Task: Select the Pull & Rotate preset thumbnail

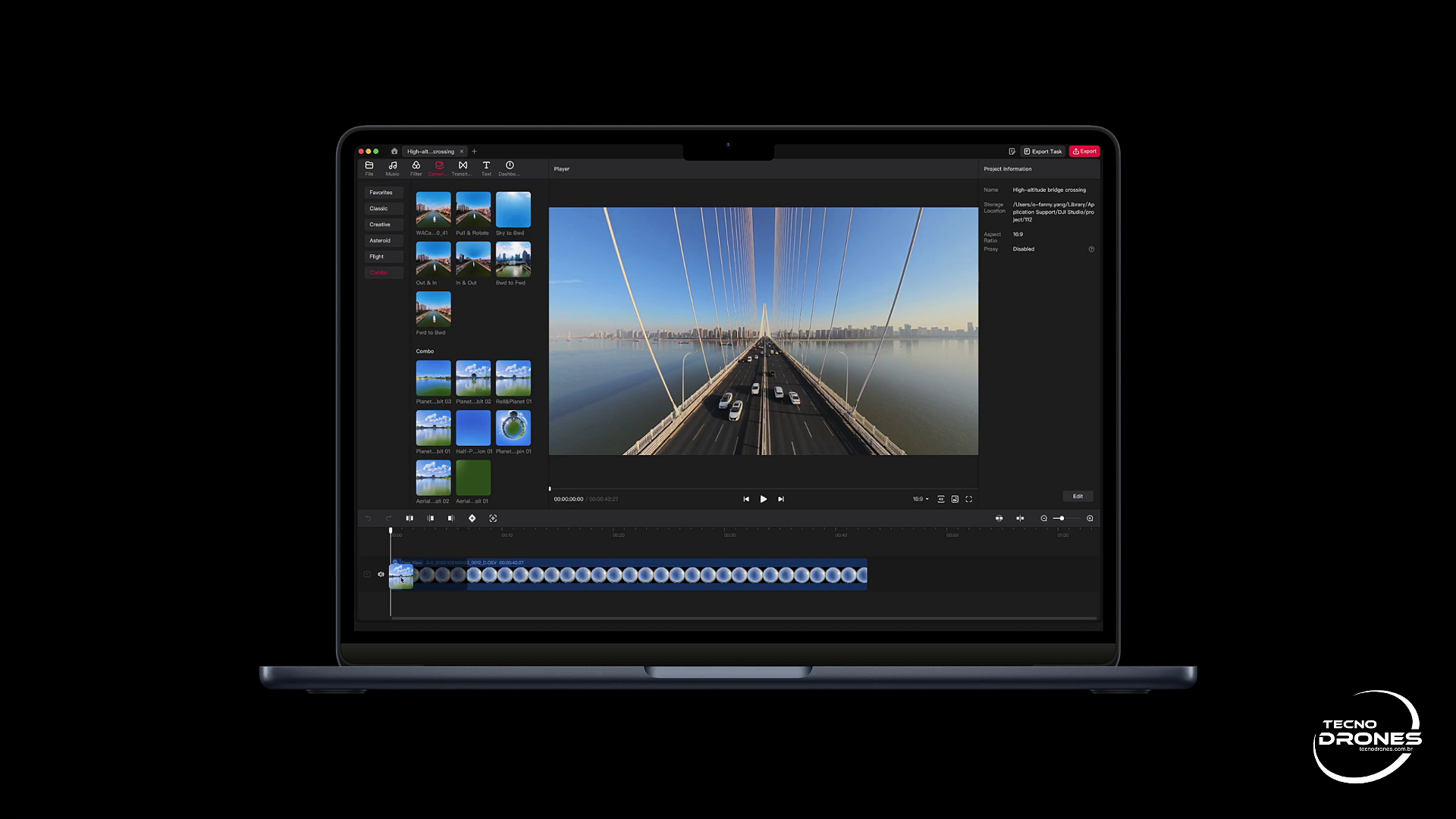Action: click(473, 210)
